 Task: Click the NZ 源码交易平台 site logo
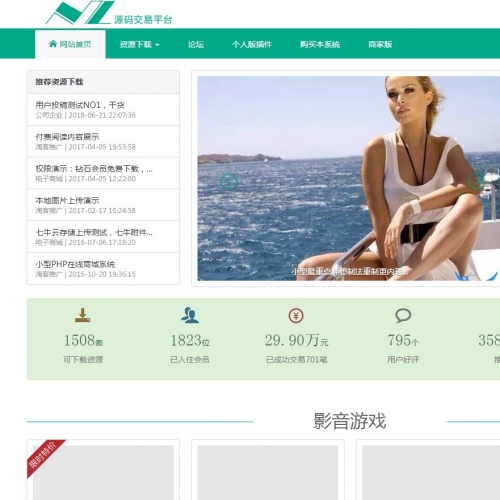(x=109, y=13)
